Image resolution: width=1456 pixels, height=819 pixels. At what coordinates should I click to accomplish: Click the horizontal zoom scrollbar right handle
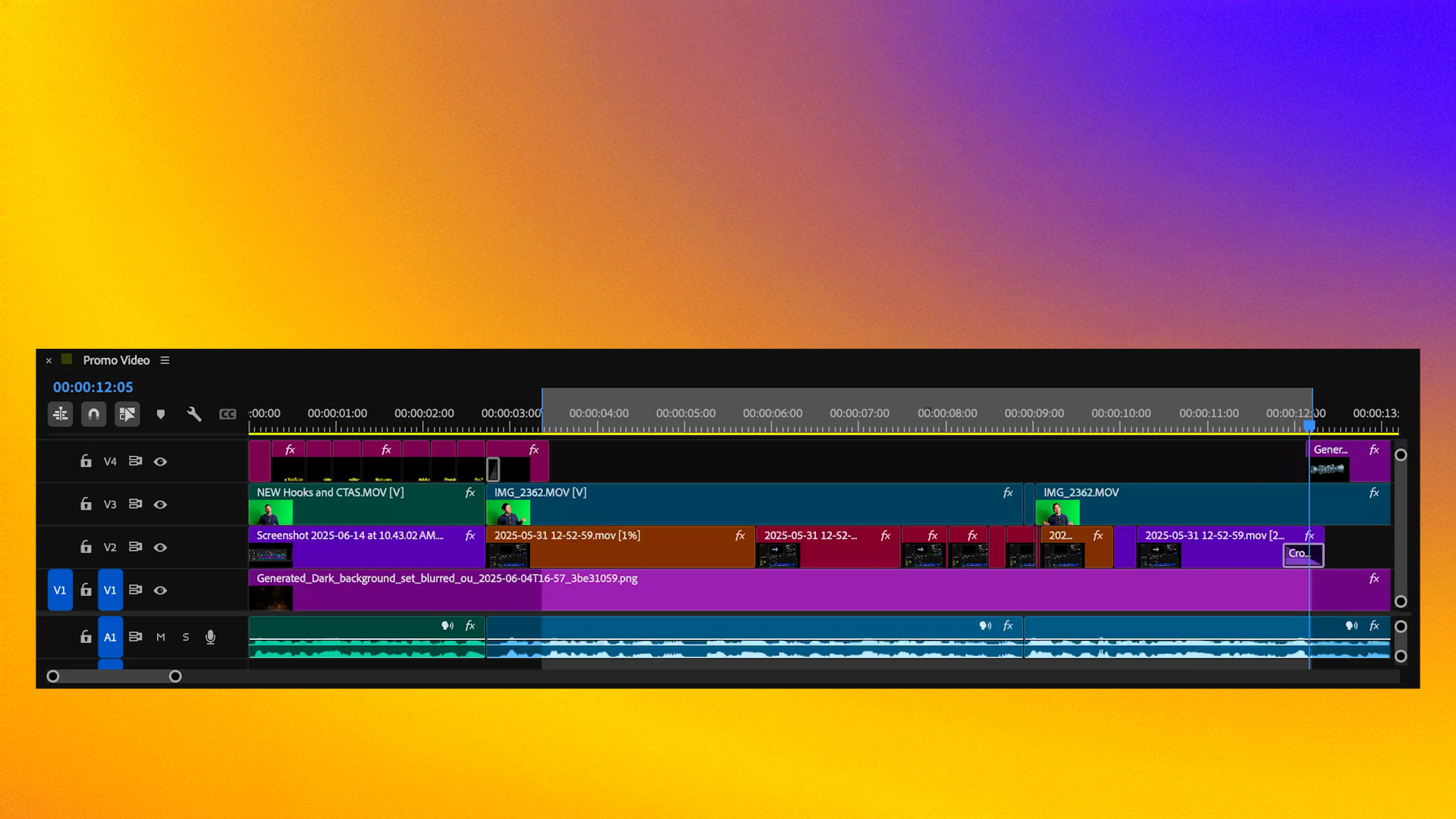(175, 676)
